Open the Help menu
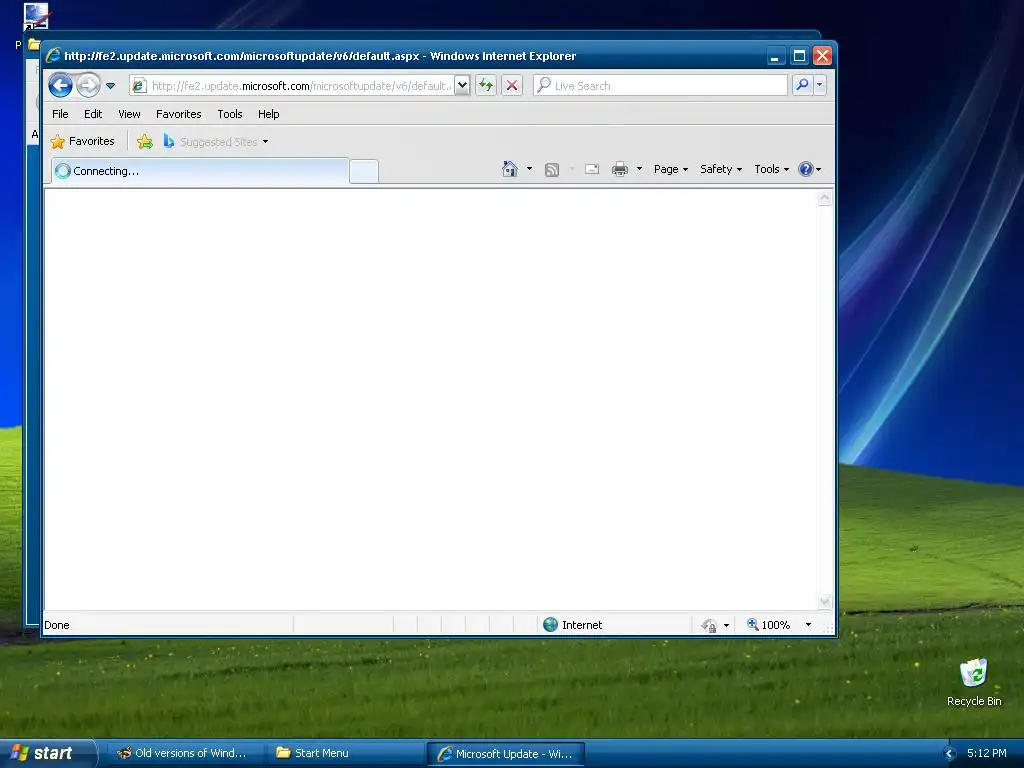The width and height of the screenshot is (1024, 768). pyautogui.click(x=268, y=114)
